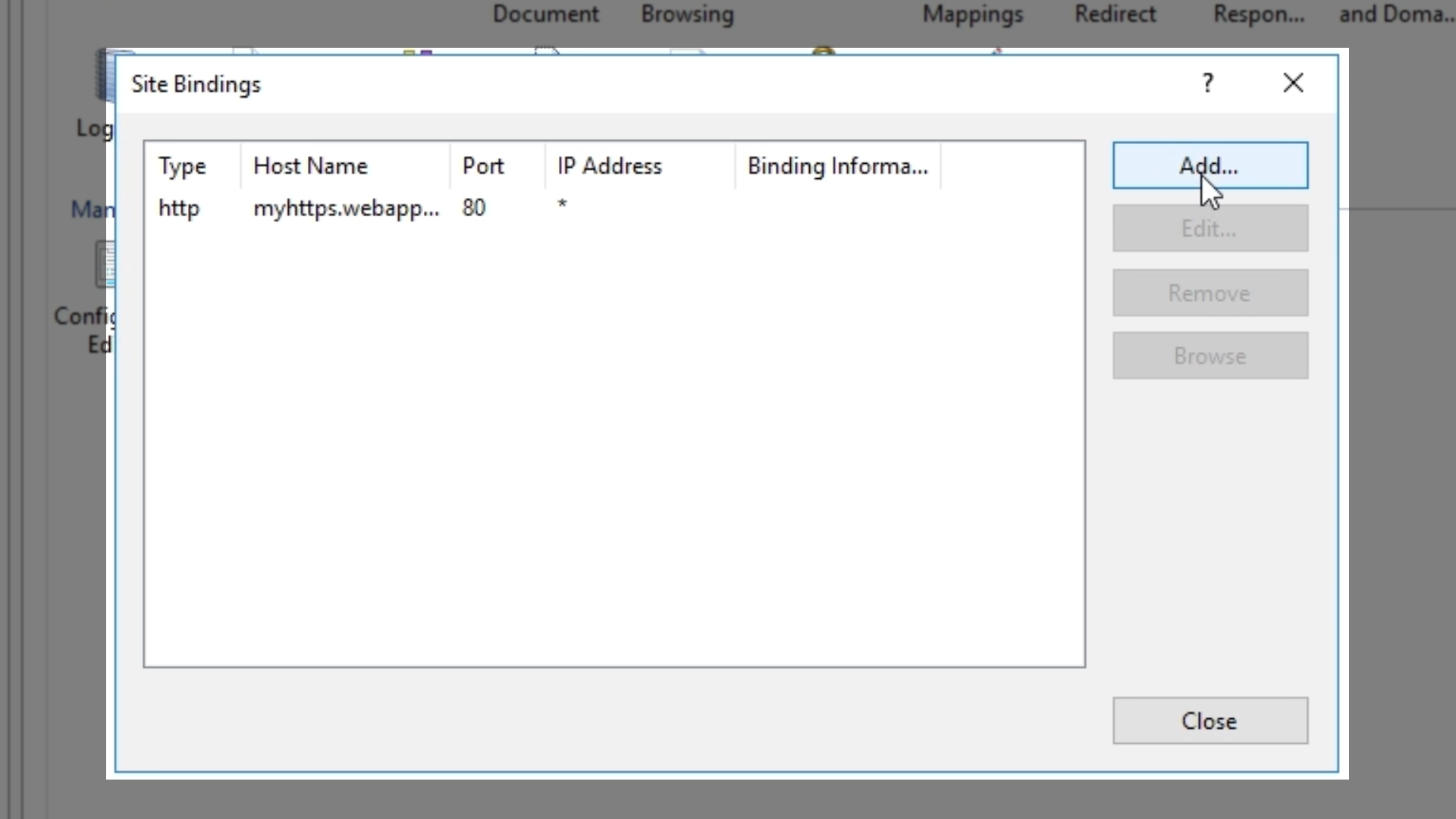Click the asterisk IP address cell

pos(562,205)
